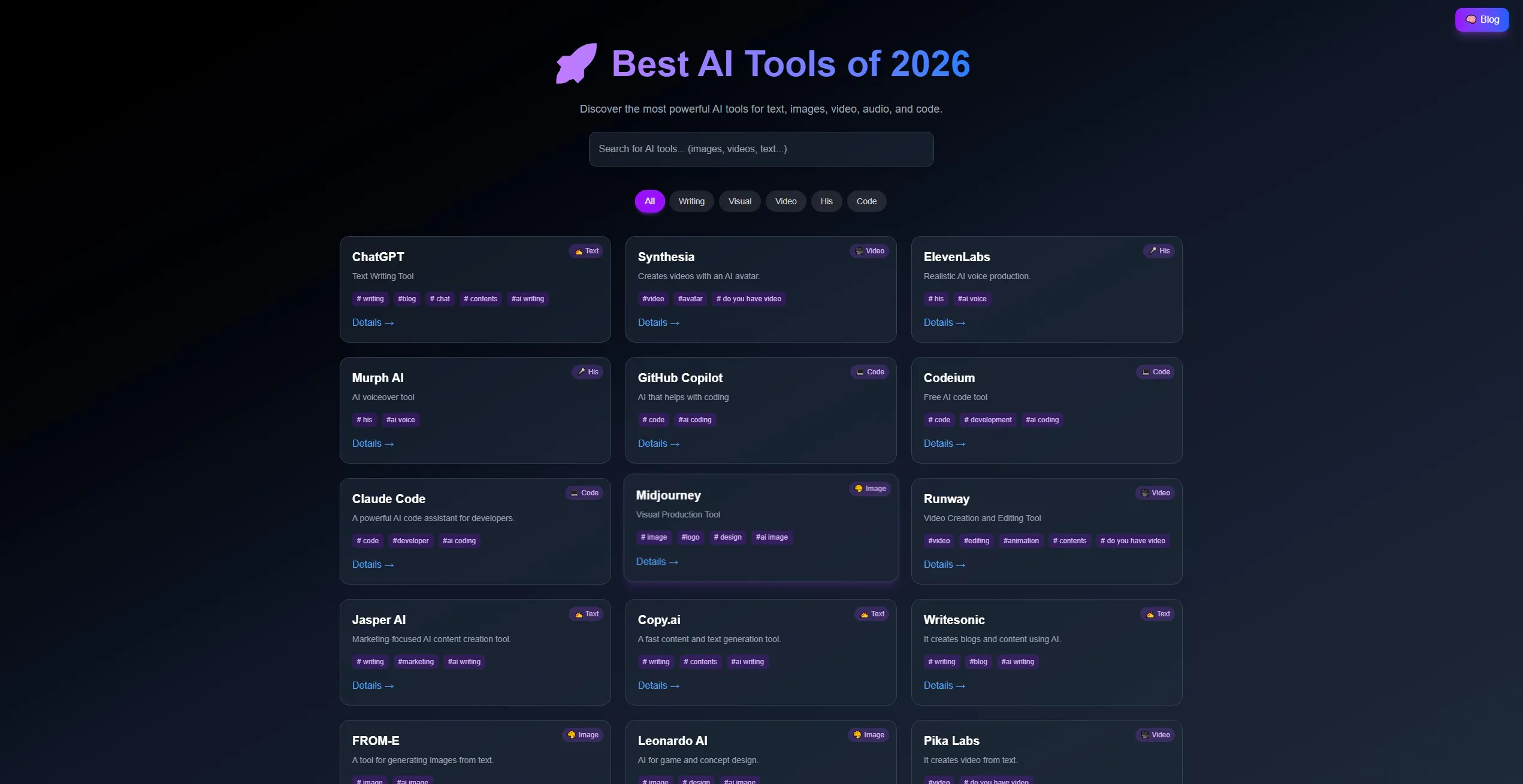View Writesonic Details

point(944,686)
